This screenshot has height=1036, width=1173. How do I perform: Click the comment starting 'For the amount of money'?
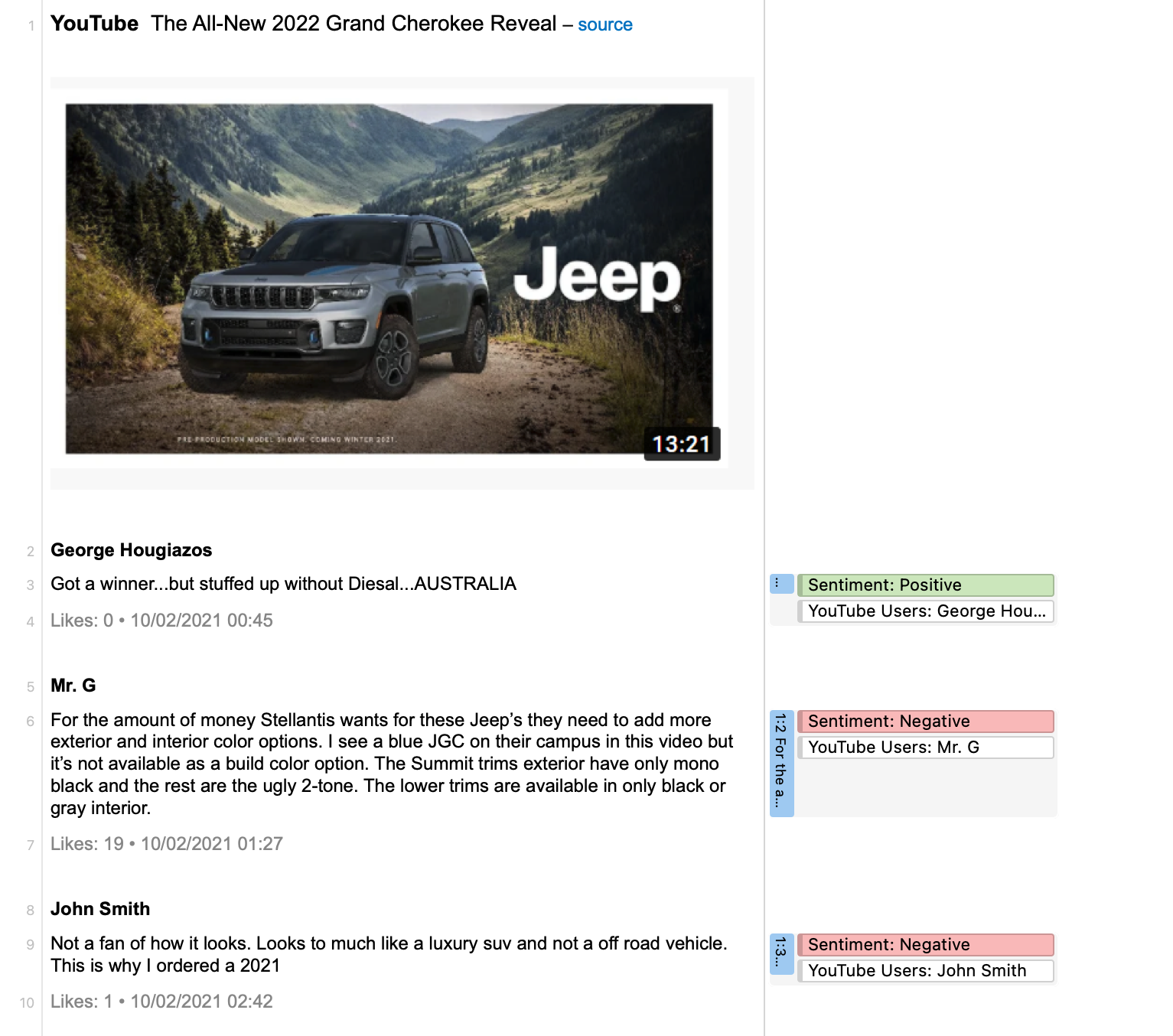click(392, 764)
